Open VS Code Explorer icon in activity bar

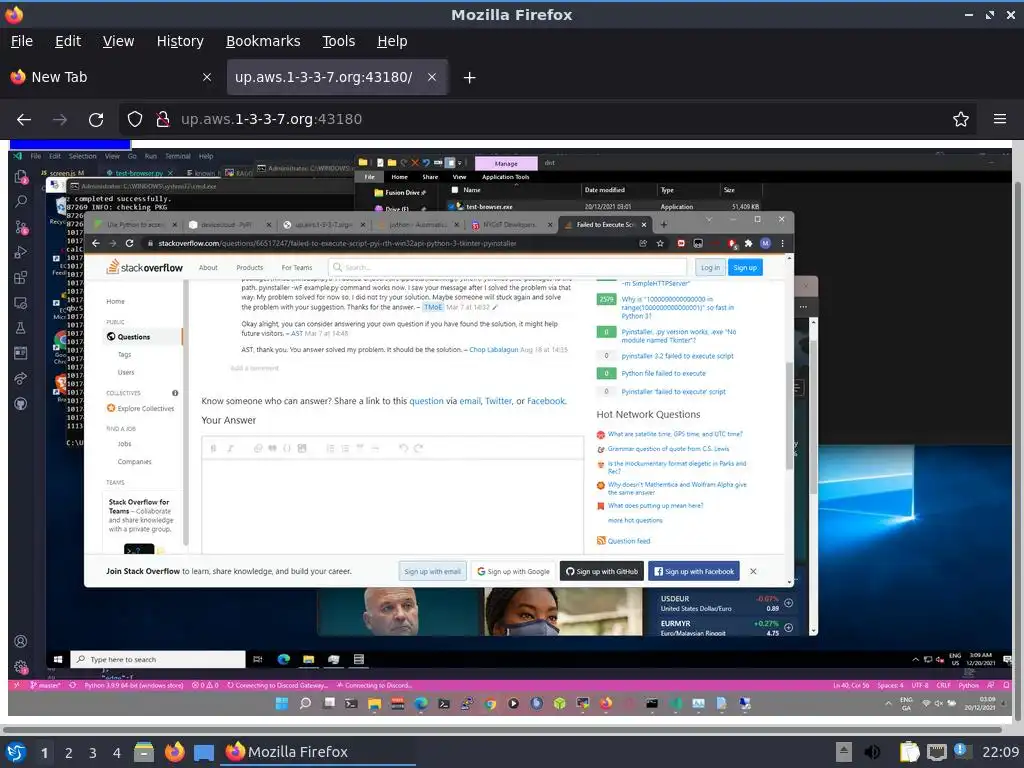[x=21, y=176]
